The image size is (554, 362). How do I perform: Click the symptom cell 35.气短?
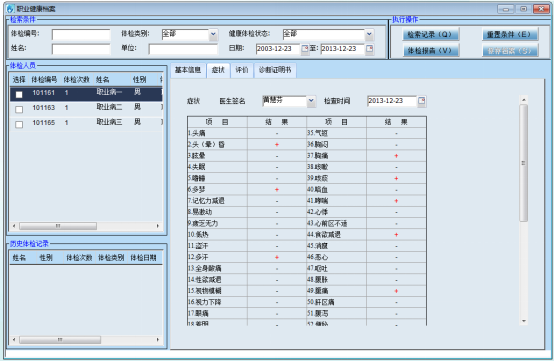pos(336,133)
